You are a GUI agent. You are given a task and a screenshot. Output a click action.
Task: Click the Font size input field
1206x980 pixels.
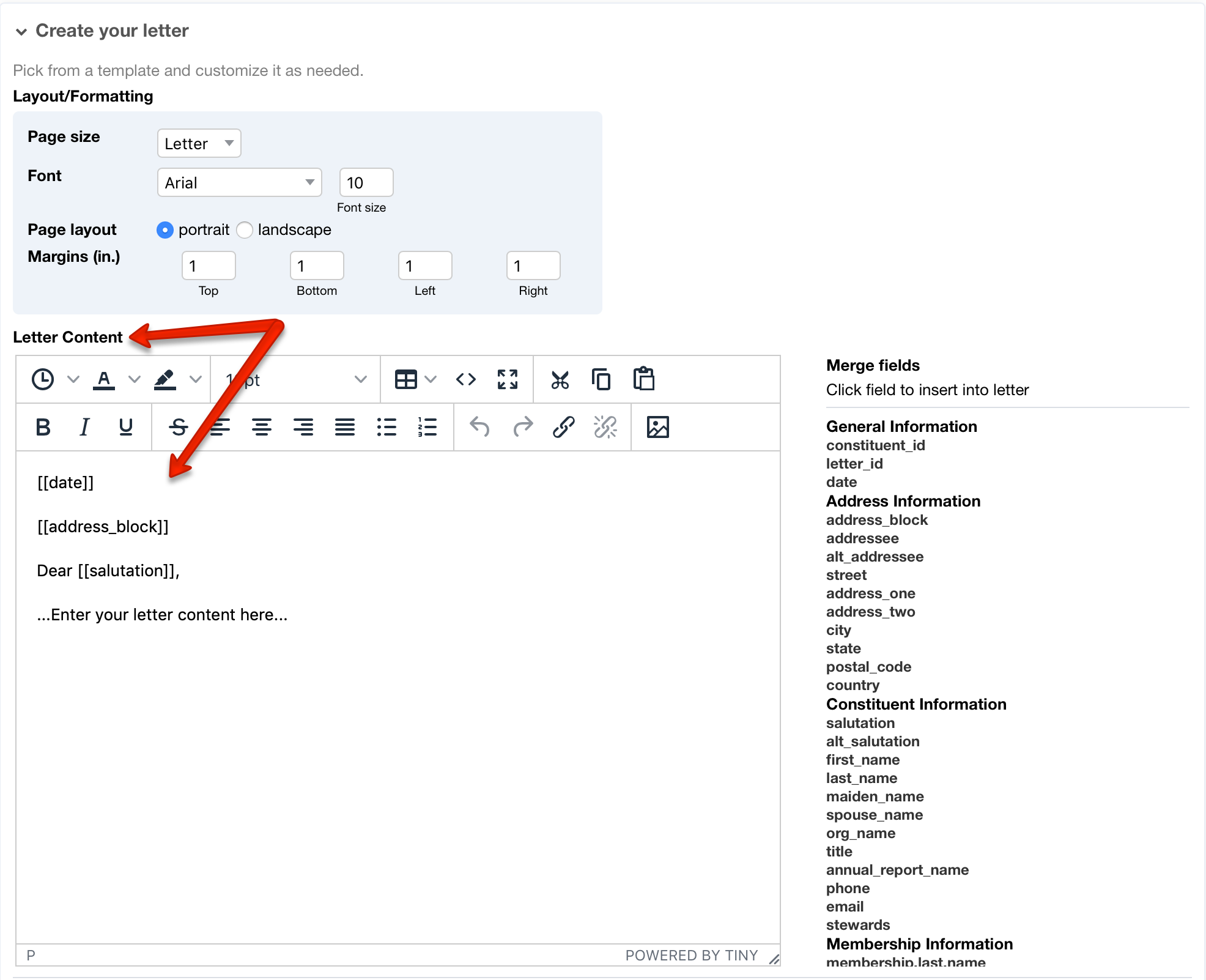(x=366, y=182)
